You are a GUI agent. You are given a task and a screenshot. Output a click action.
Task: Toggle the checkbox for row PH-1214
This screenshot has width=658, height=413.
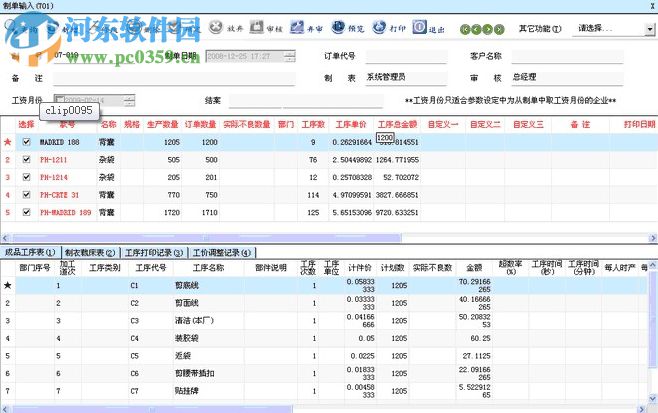[x=26, y=177]
